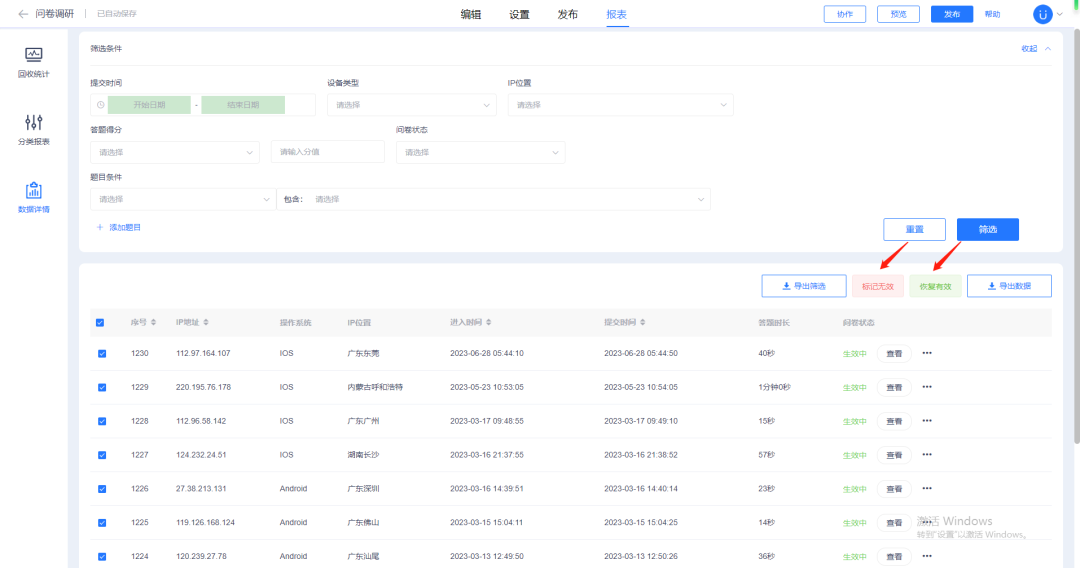1080x568 pixels.
Task: Switch to the 报表 tab
Action: pyautogui.click(x=616, y=14)
